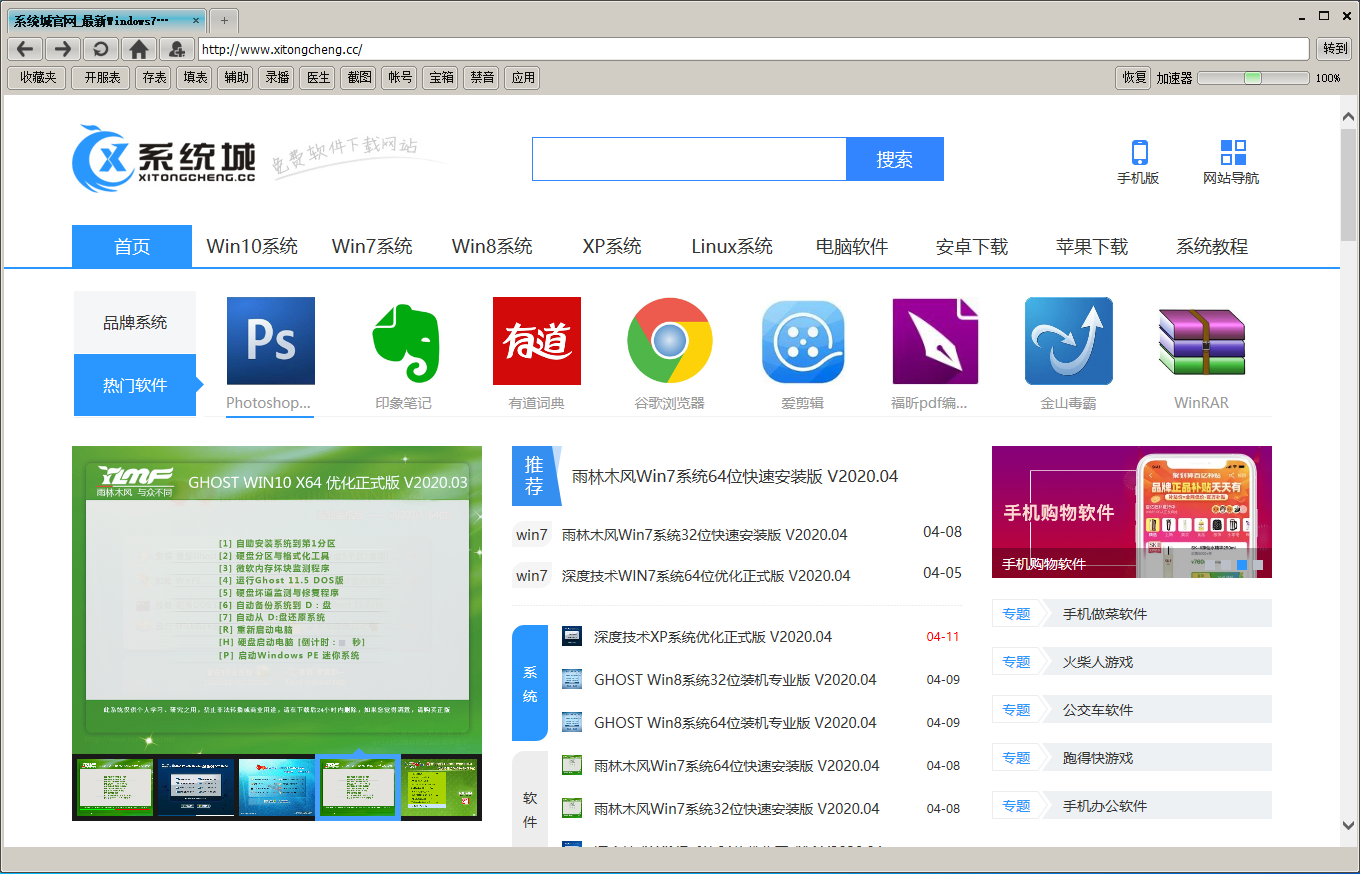Open the 印象笔记 elephant icon
The image size is (1360, 874).
[404, 341]
